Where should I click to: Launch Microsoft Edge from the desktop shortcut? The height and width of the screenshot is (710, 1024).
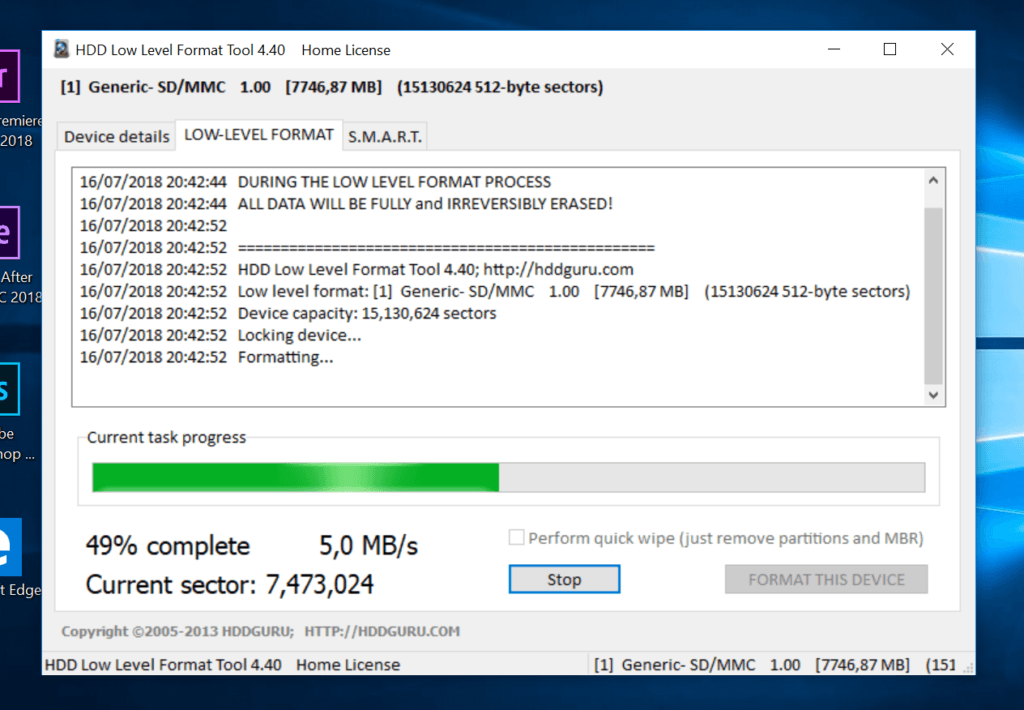coord(12,546)
